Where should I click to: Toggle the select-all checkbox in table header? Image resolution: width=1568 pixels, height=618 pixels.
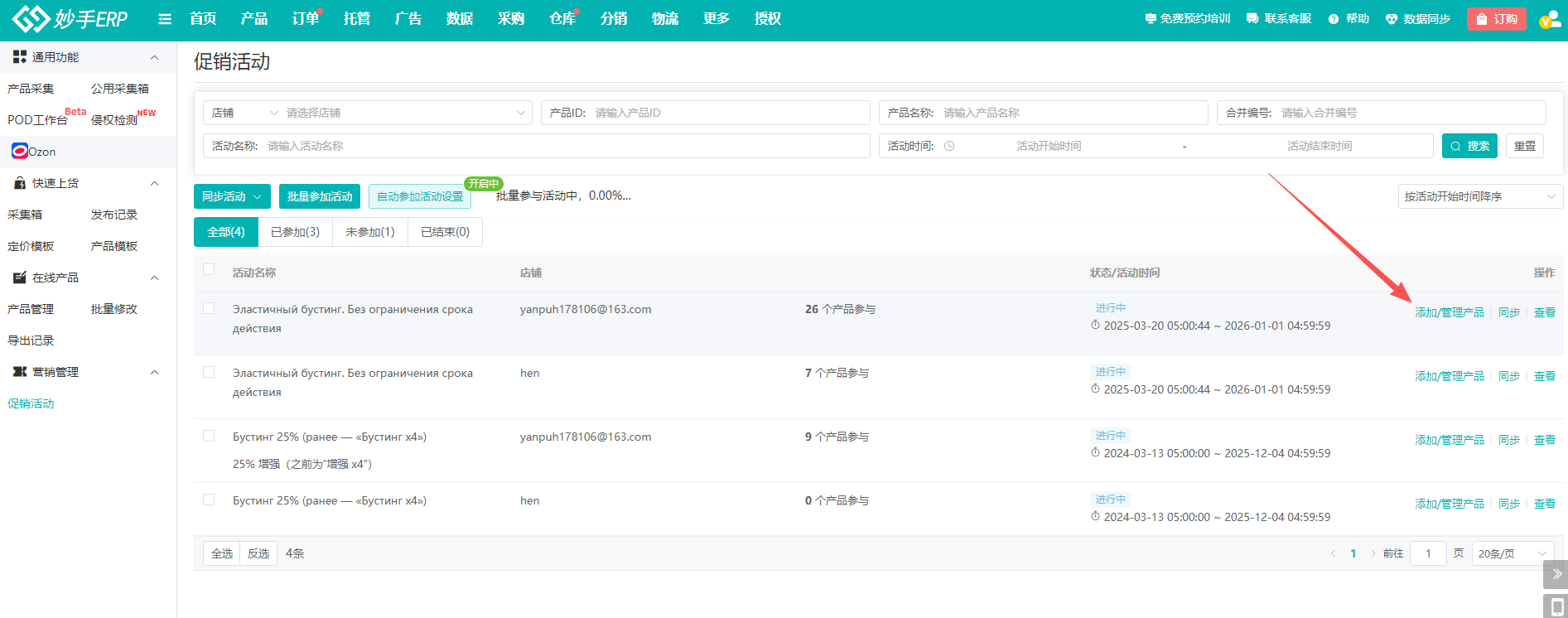(209, 269)
